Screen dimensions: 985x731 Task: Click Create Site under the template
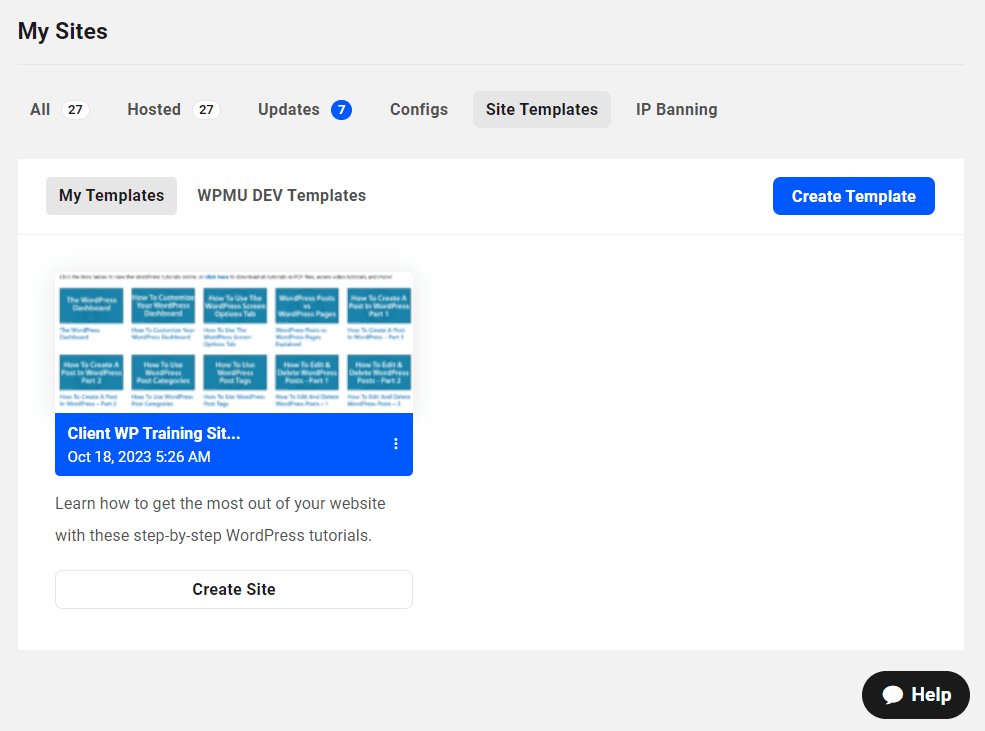[x=233, y=589]
